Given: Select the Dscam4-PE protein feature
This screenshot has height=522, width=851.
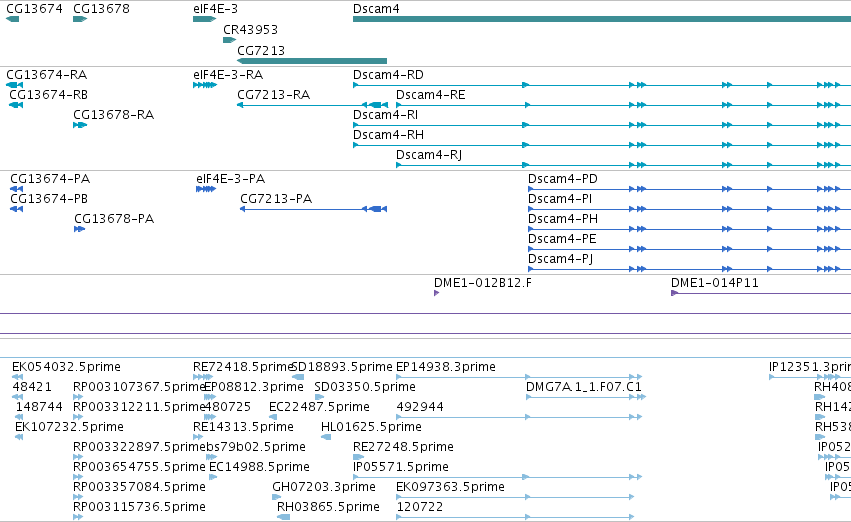Looking at the screenshot, I should (x=689, y=249).
